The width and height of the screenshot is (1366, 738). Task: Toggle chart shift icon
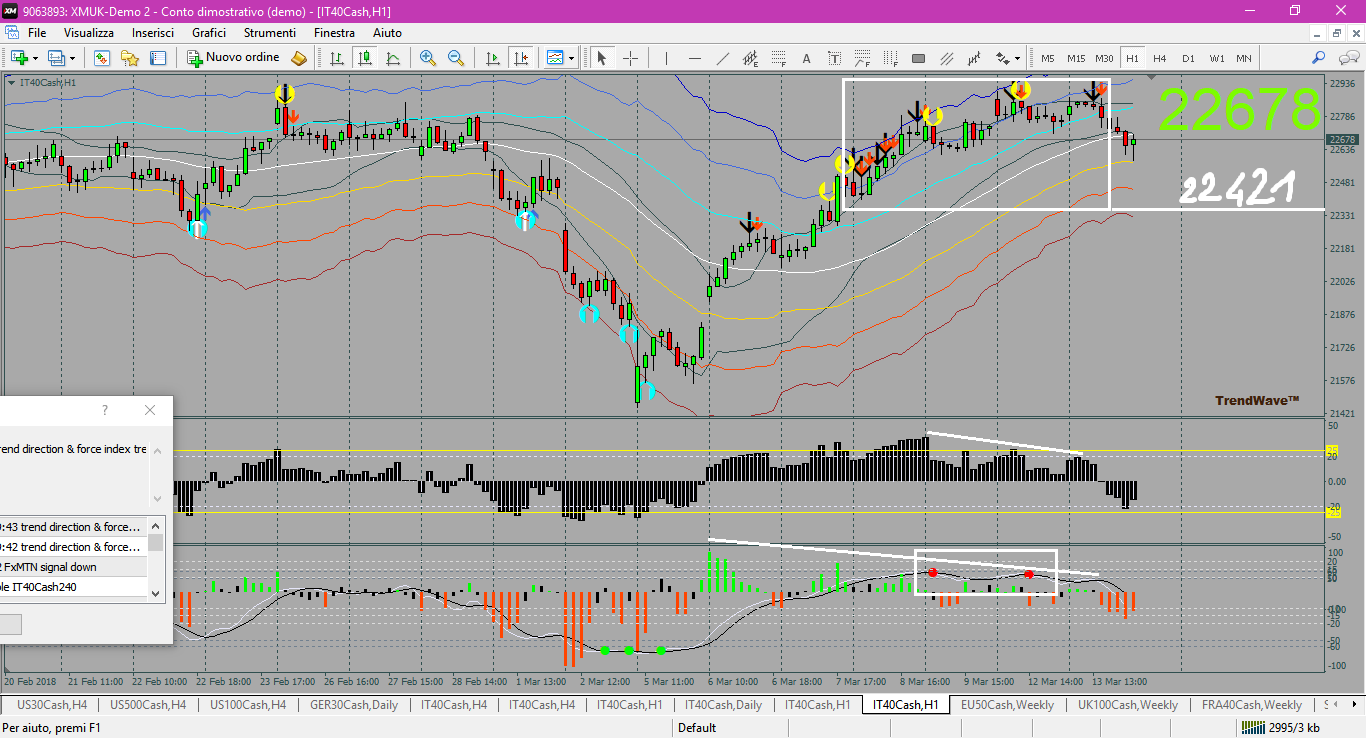click(521, 58)
